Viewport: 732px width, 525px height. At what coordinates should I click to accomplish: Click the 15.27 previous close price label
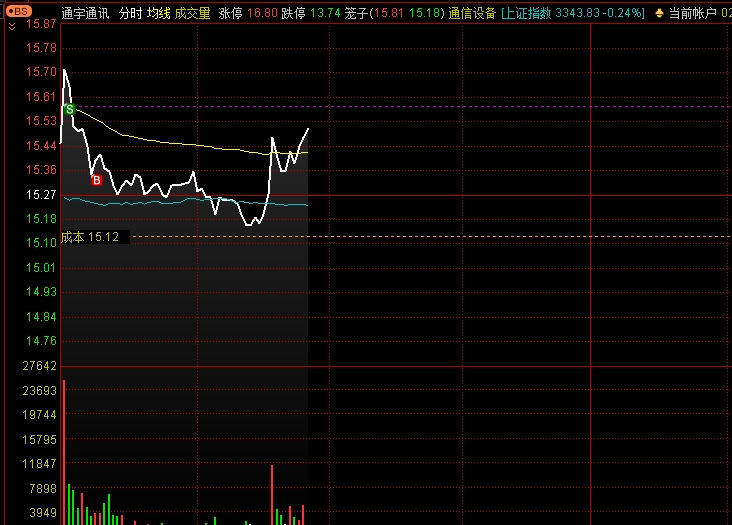coord(41,195)
